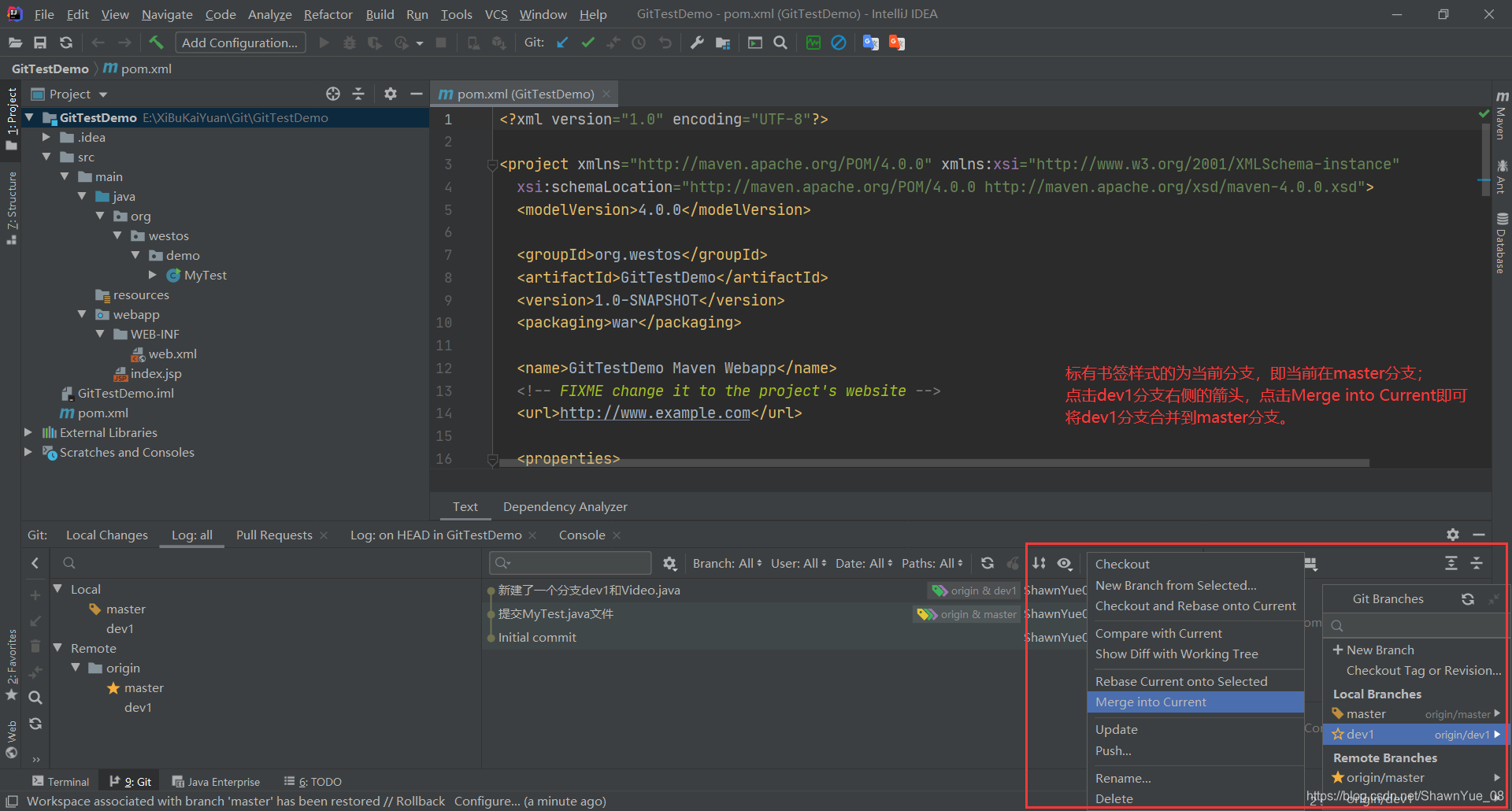Viewport: 1512px width, 811px height.
Task: Click Collapse All icon in Project panel header
Action: tap(358, 94)
